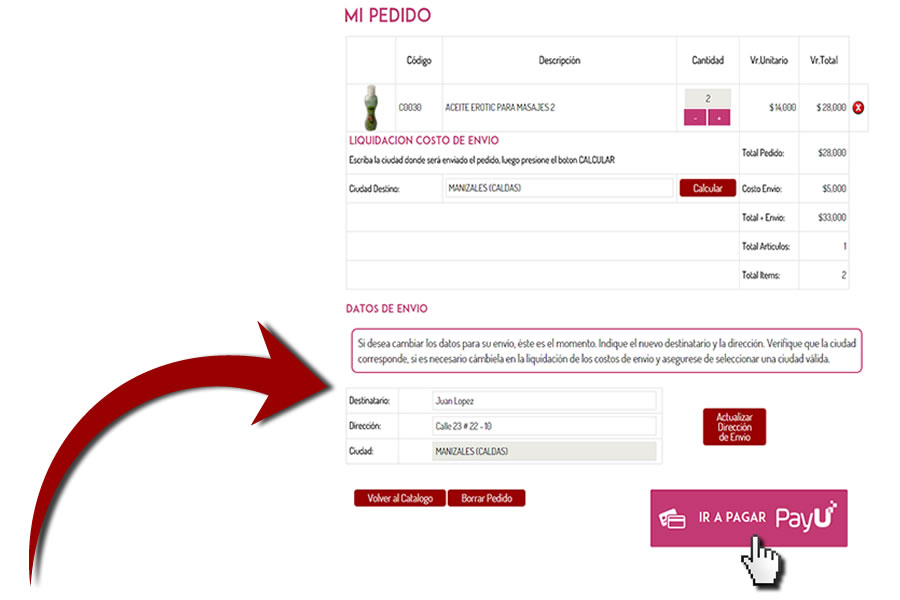Click the Descripción column header
The height and width of the screenshot is (600, 900).
click(559, 61)
